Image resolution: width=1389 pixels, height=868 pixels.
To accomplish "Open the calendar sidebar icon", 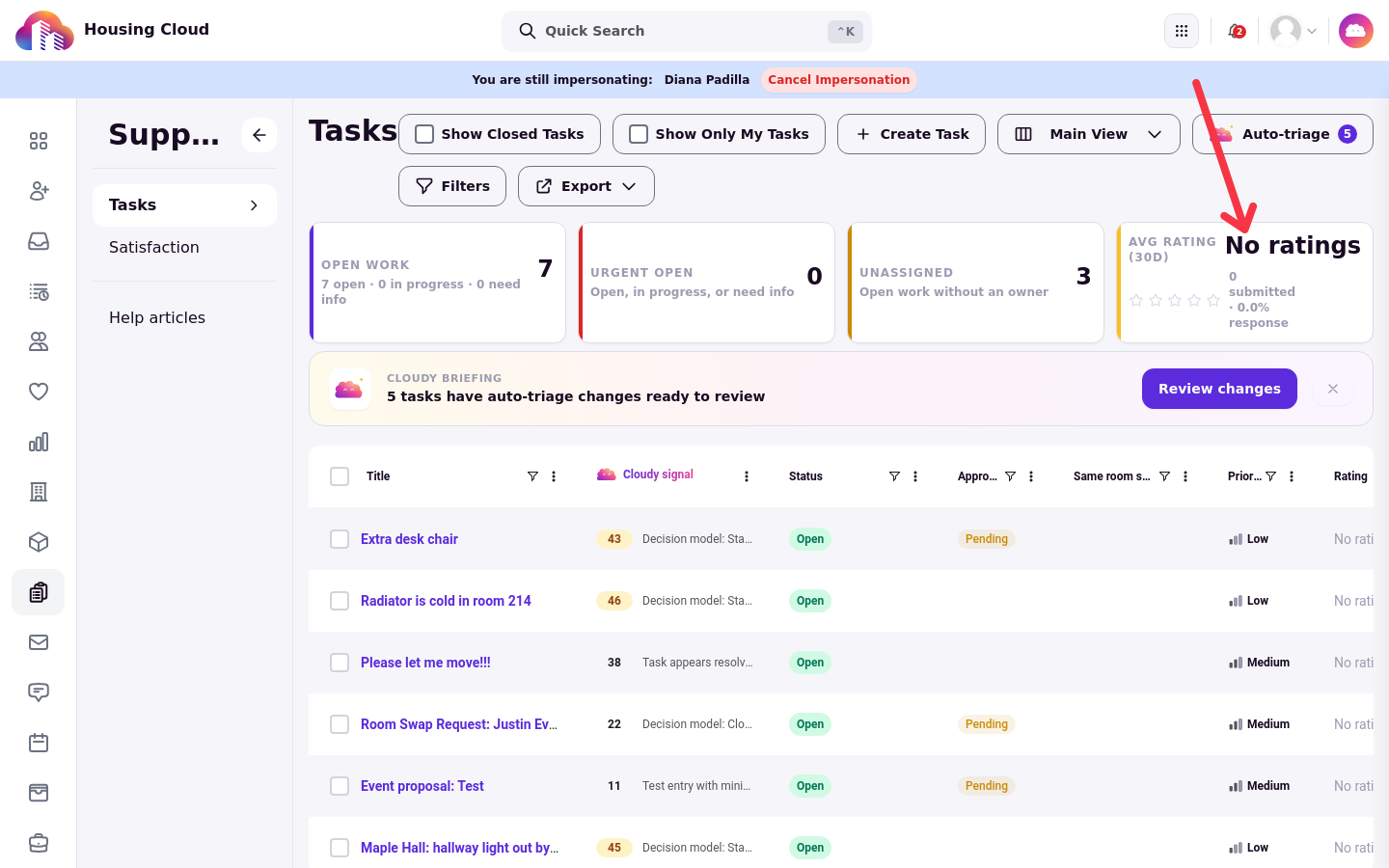I will 39,743.
